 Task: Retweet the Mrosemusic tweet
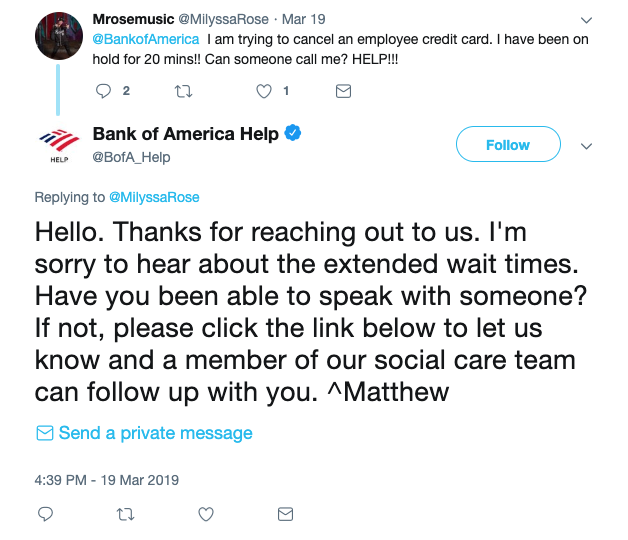click(x=184, y=92)
